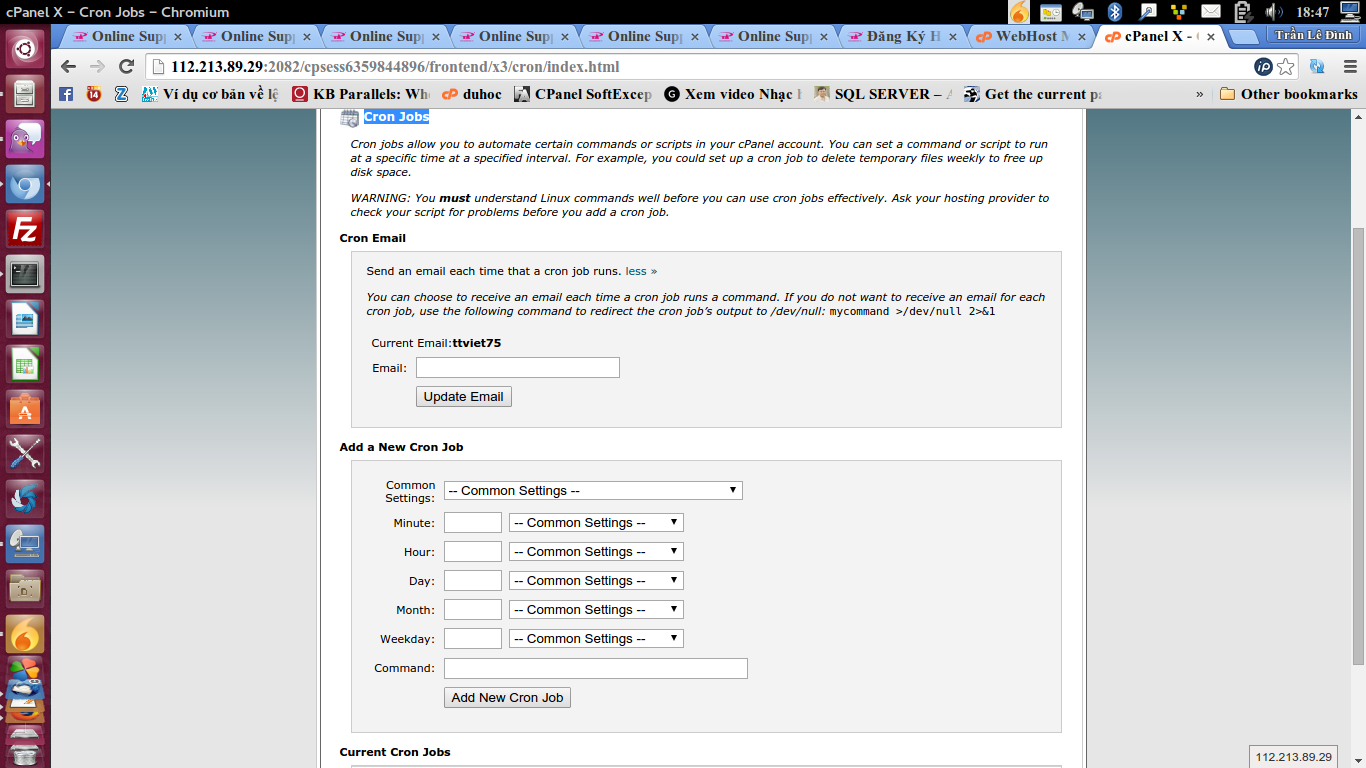Launch LibreOffice Calc from the dock
The width and height of the screenshot is (1366, 768).
tap(25, 364)
